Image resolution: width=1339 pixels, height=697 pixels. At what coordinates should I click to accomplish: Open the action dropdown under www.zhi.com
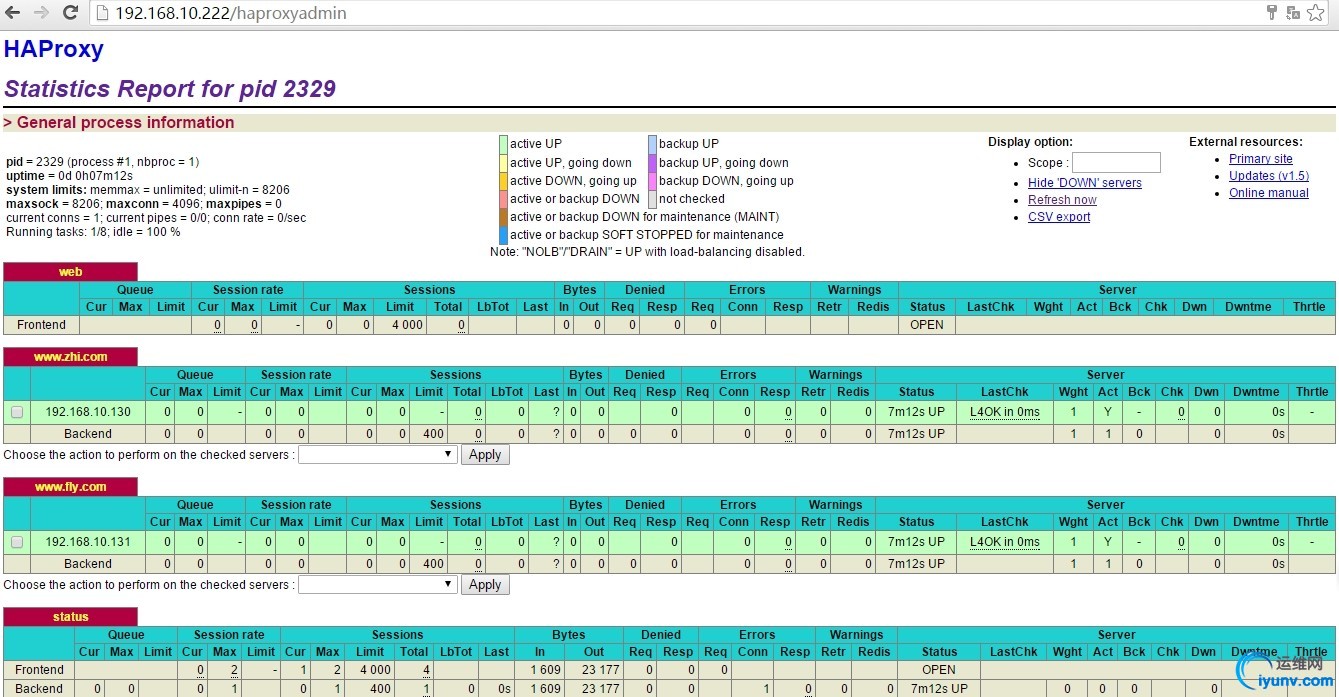(x=378, y=455)
